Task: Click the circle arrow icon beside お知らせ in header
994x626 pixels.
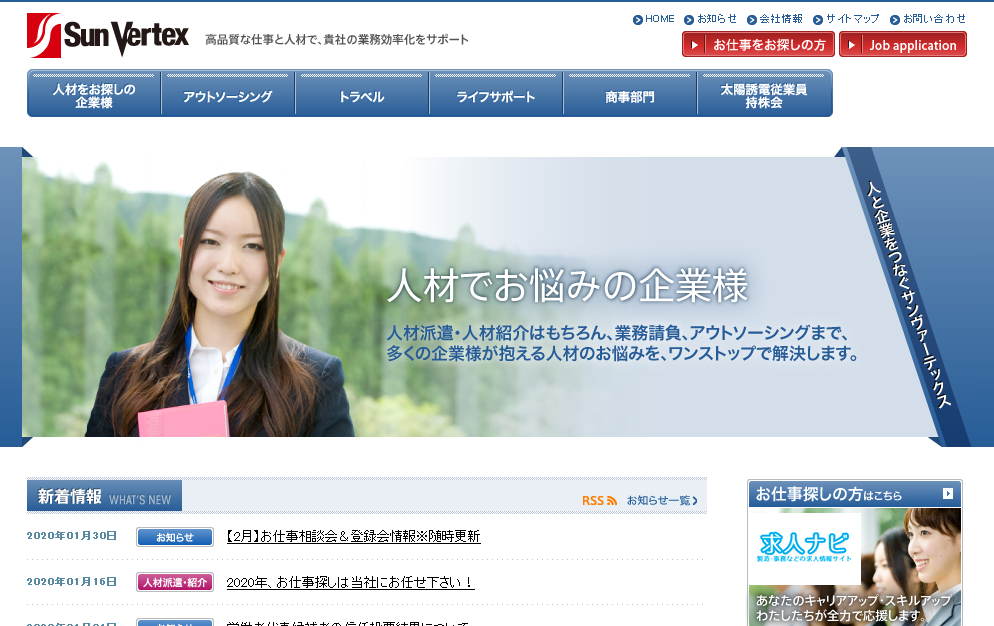Action: 689,20
